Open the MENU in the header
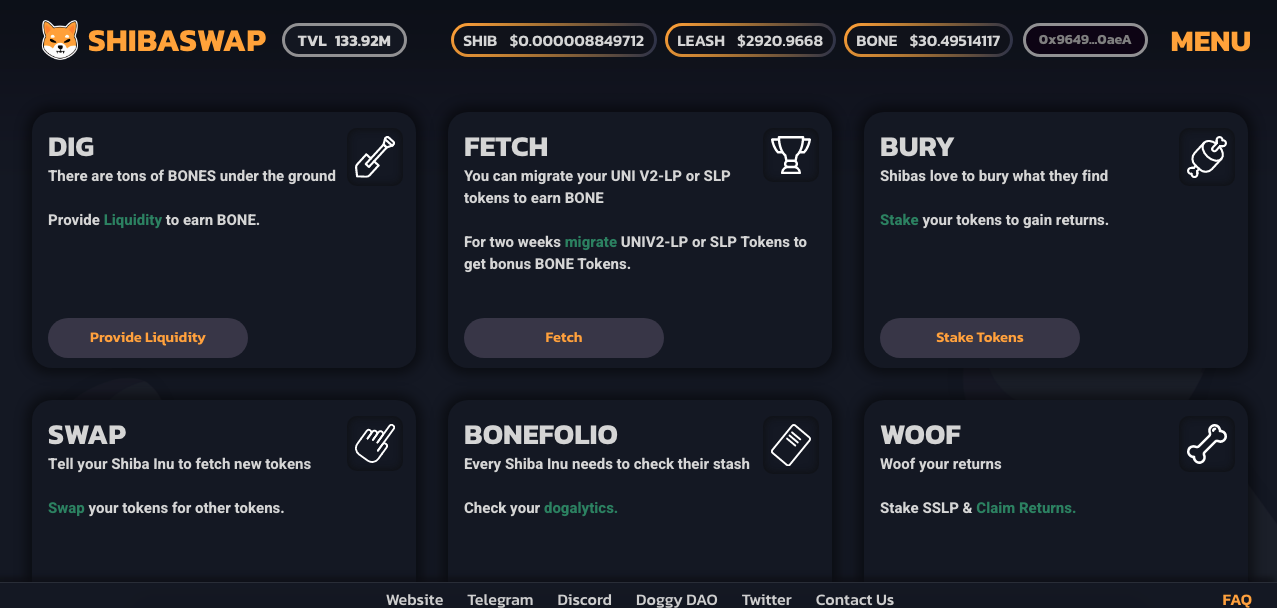 1210,41
